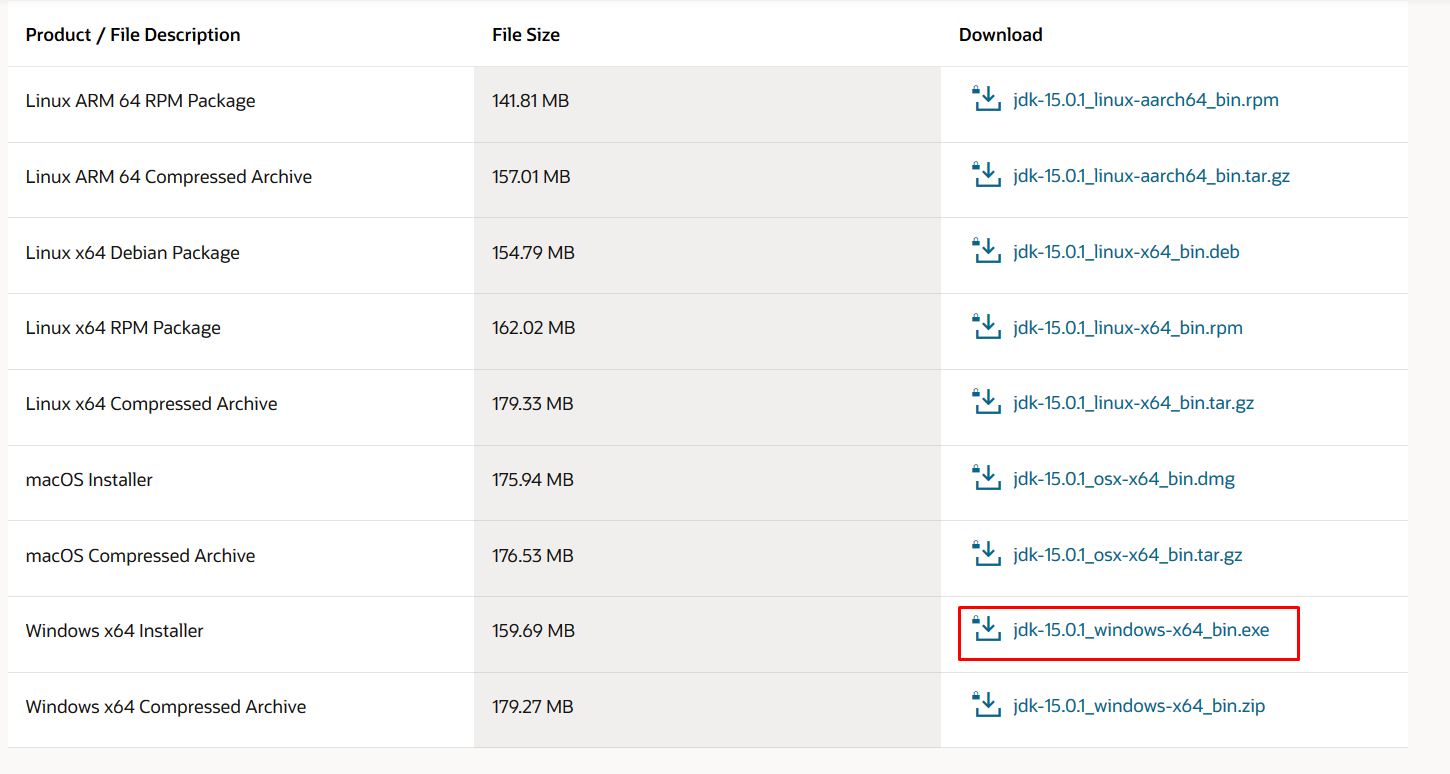This screenshot has height=774, width=1450.
Task: Click the 176.53 MB file size
Action: click(x=533, y=556)
